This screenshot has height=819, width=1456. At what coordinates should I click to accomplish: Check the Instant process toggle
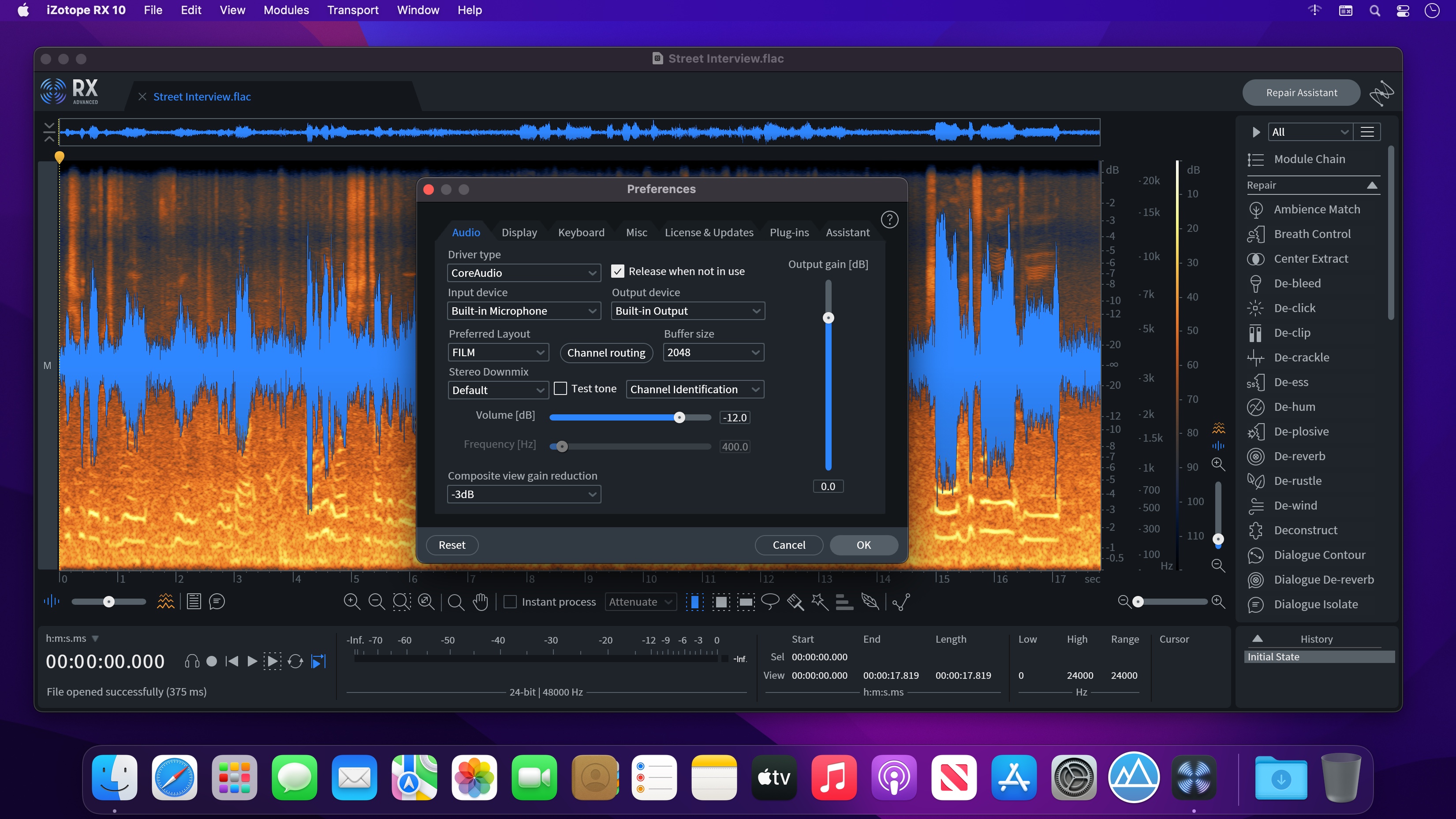point(510,601)
